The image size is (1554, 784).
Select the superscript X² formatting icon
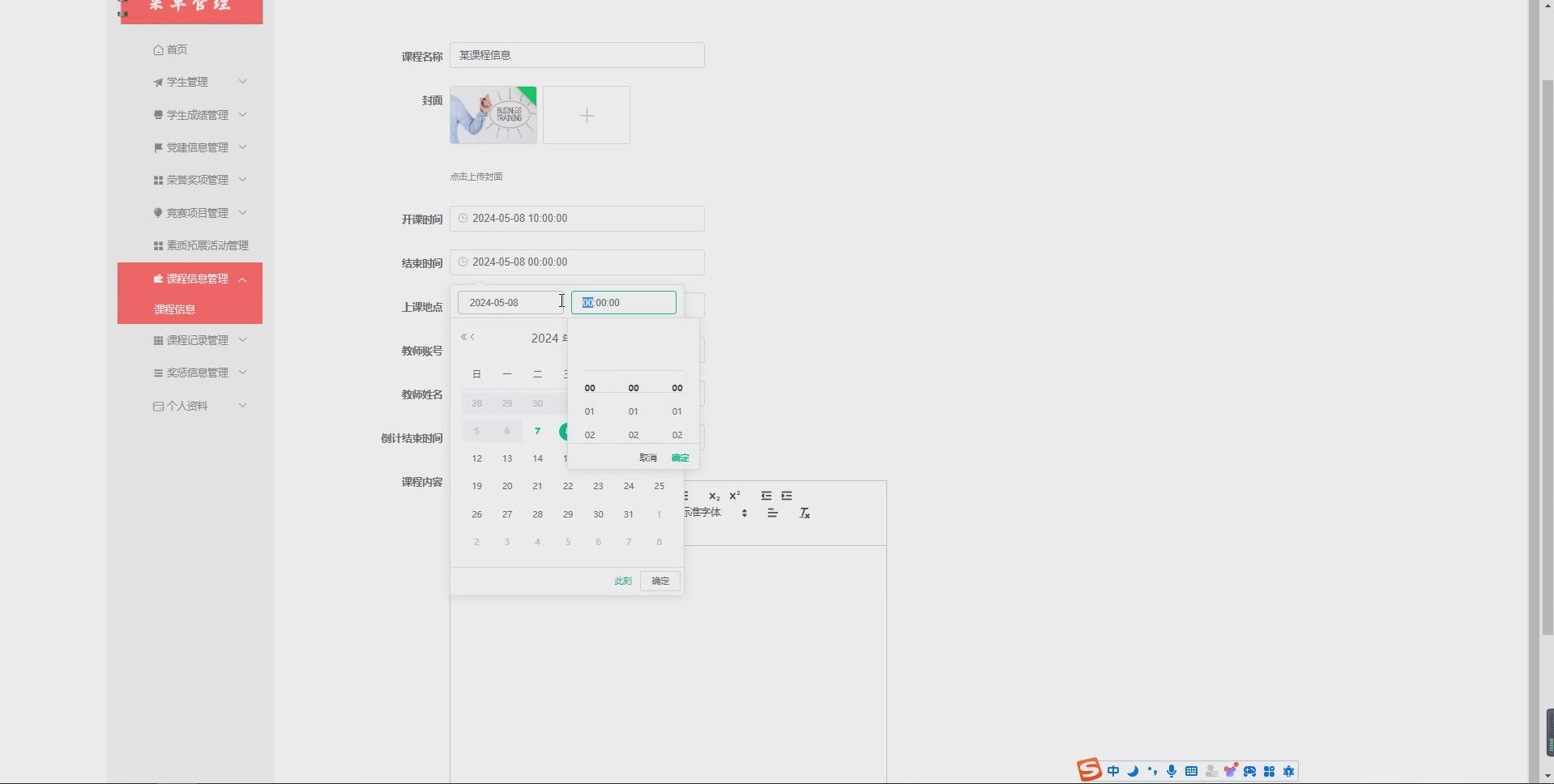point(734,496)
